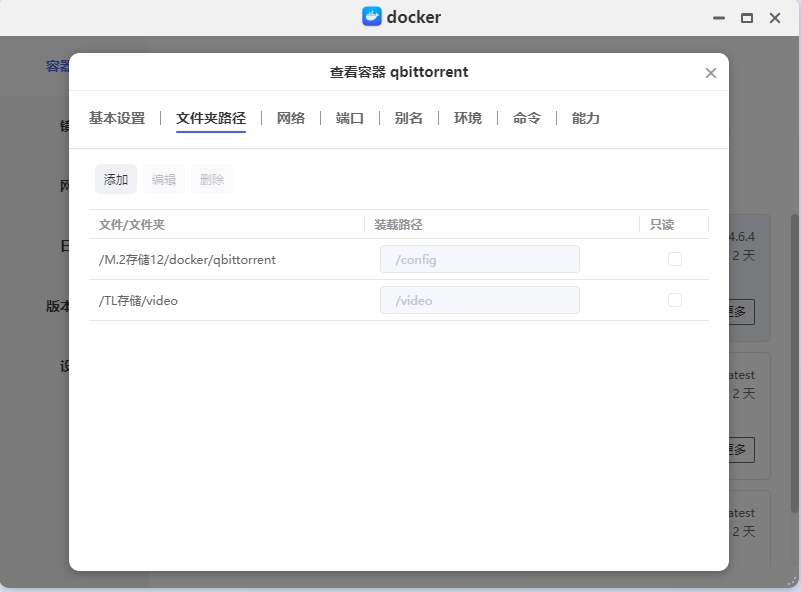801x592 pixels.
Task: Click the 编辑 button
Action: [x=164, y=179]
